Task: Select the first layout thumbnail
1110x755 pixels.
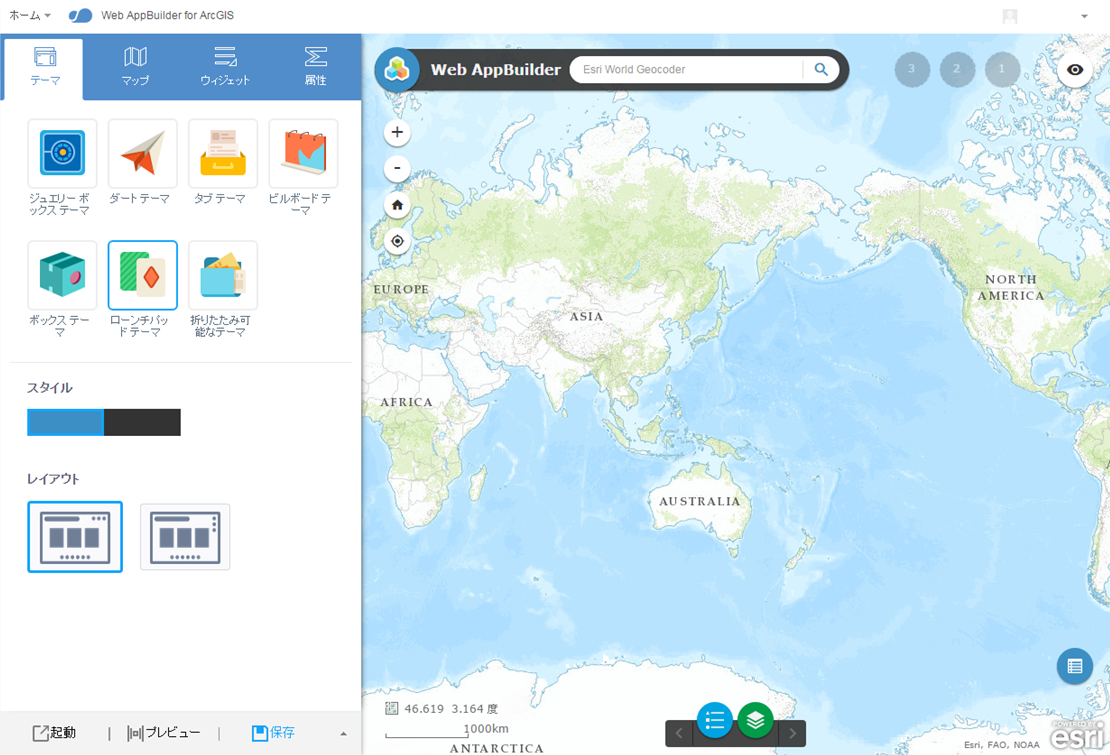Action: pyautogui.click(x=75, y=537)
